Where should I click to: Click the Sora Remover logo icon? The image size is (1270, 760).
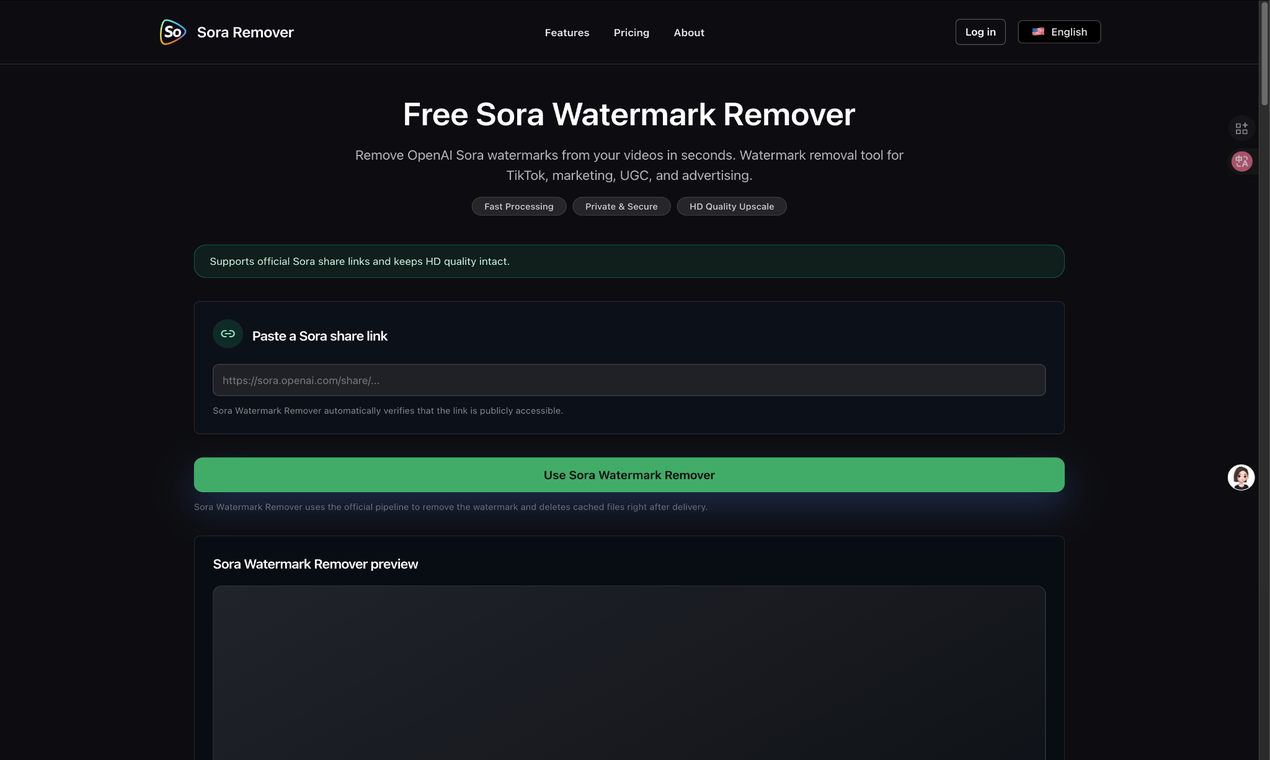coord(173,32)
